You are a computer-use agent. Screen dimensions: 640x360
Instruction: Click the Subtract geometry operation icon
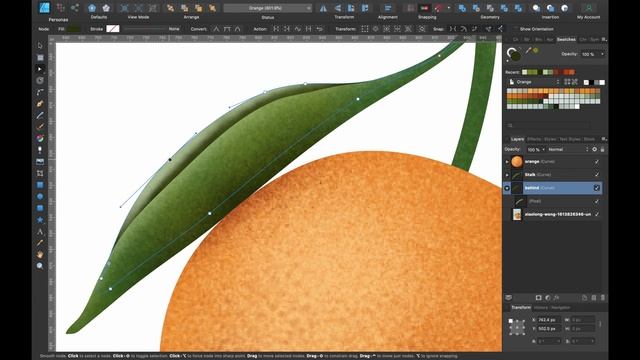[476, 8]
